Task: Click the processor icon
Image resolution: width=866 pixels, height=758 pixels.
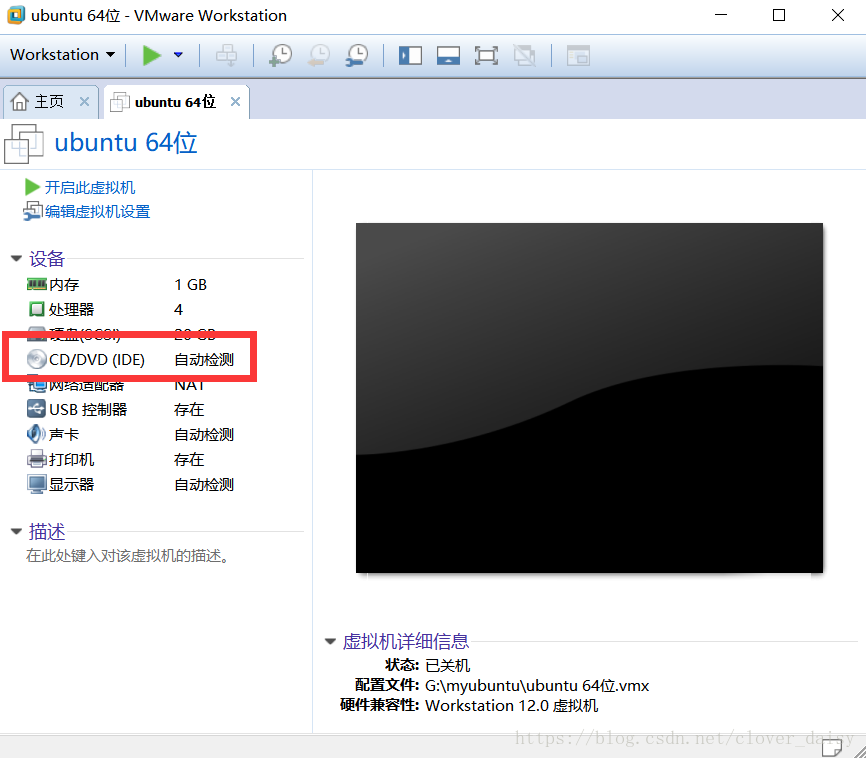Action: [36, 309]
